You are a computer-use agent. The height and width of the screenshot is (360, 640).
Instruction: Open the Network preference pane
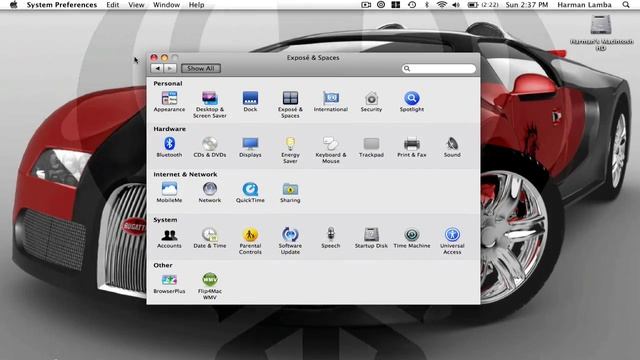tap(209, 192)
